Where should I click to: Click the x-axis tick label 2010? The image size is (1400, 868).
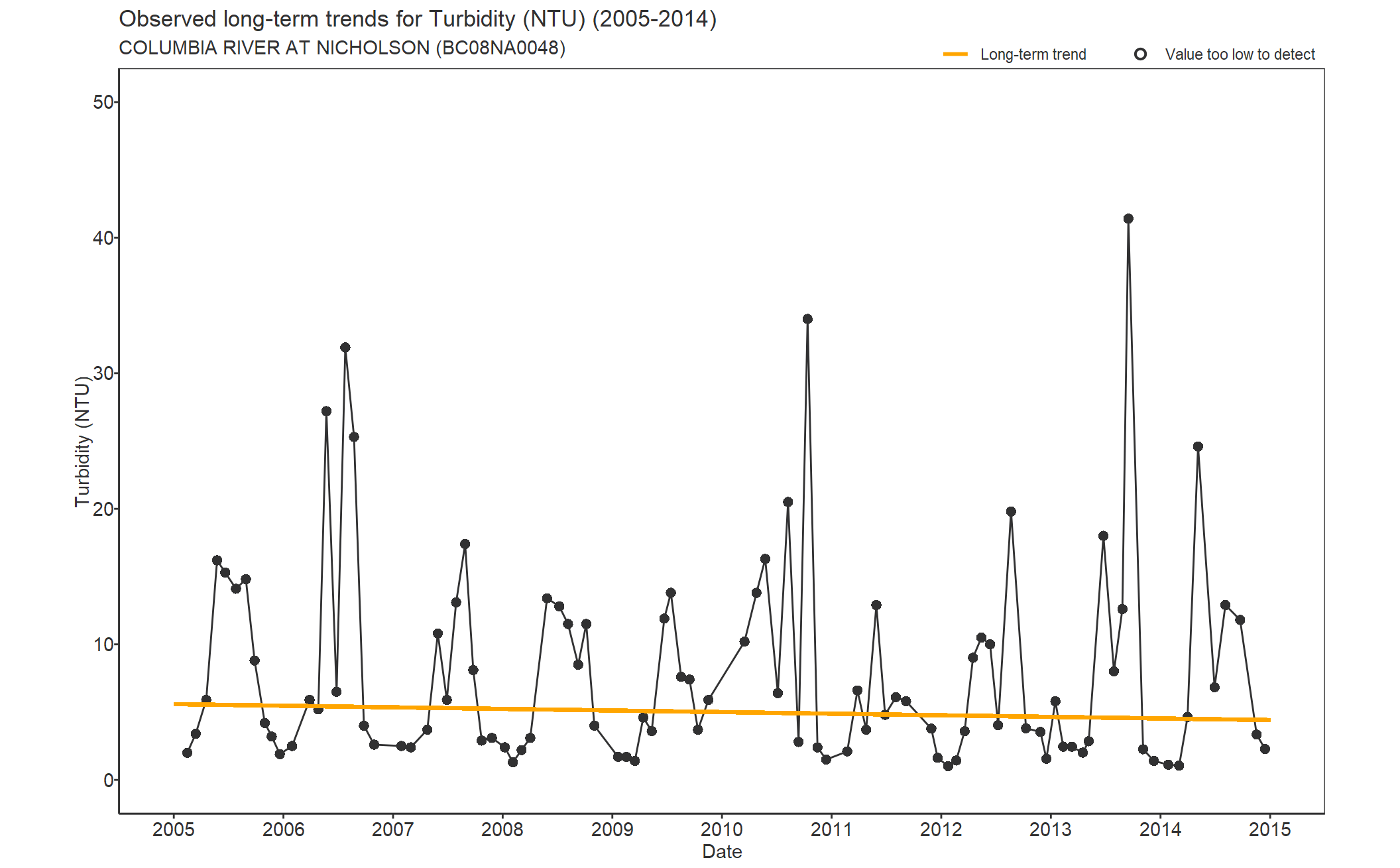(721, 830)
